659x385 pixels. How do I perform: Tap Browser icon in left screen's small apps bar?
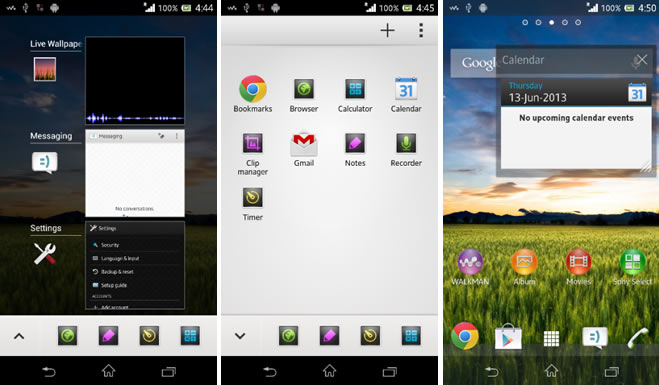pyautogui.click(x=67, y=336)
